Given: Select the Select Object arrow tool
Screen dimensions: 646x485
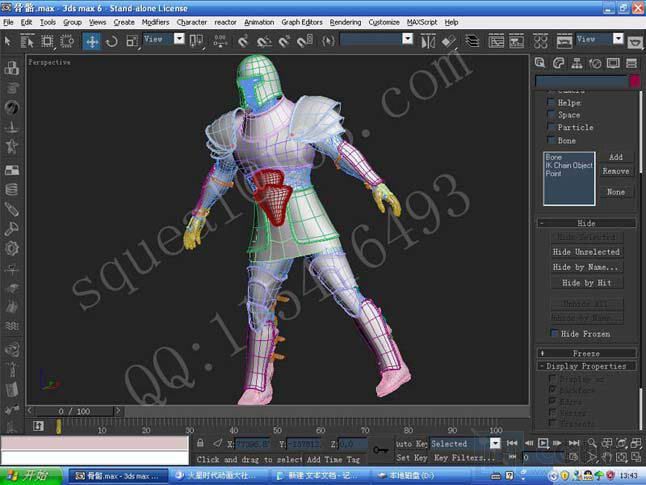Looking at the screenshot, I should [7, 41].
